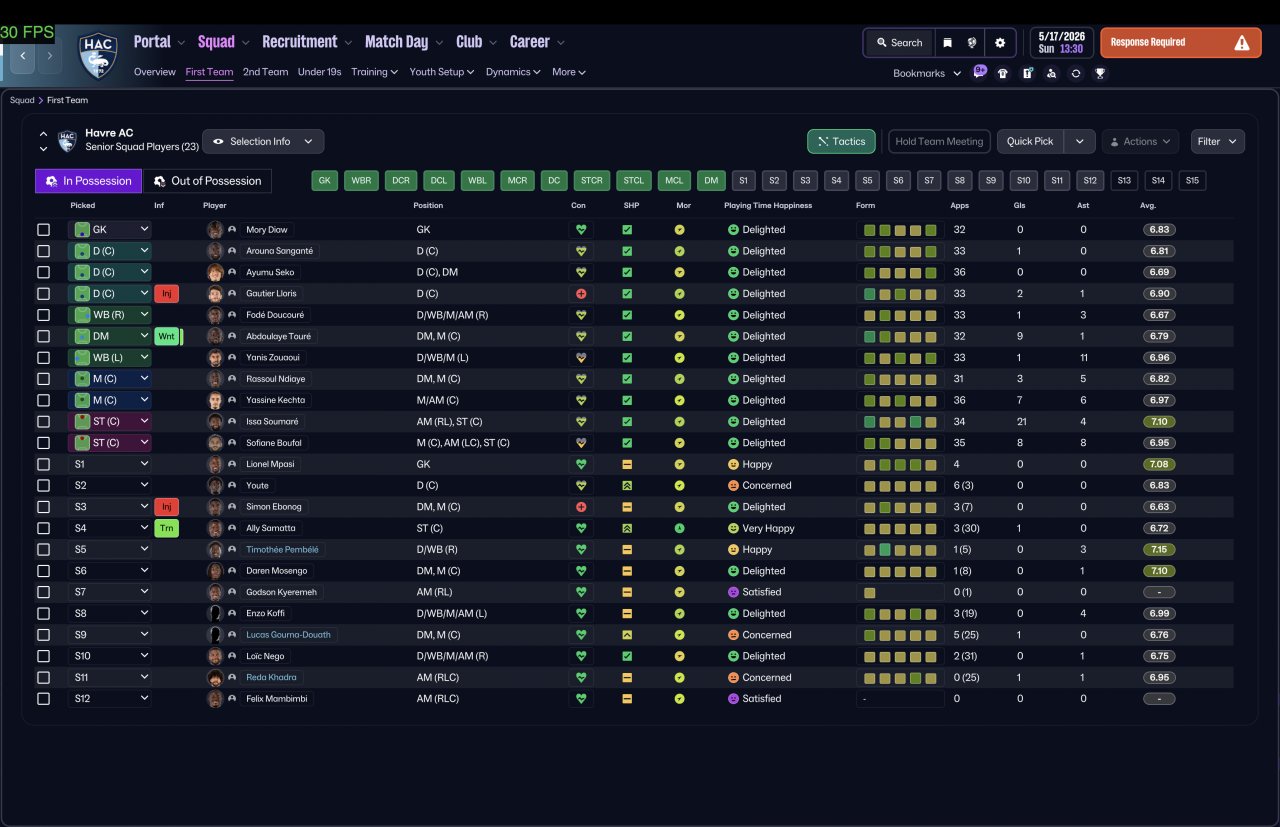Image resolution: width=1280 pixels, height=827 pixels.
Task: Switch to the Out of Possession tab
Action: tap(207, 181)
